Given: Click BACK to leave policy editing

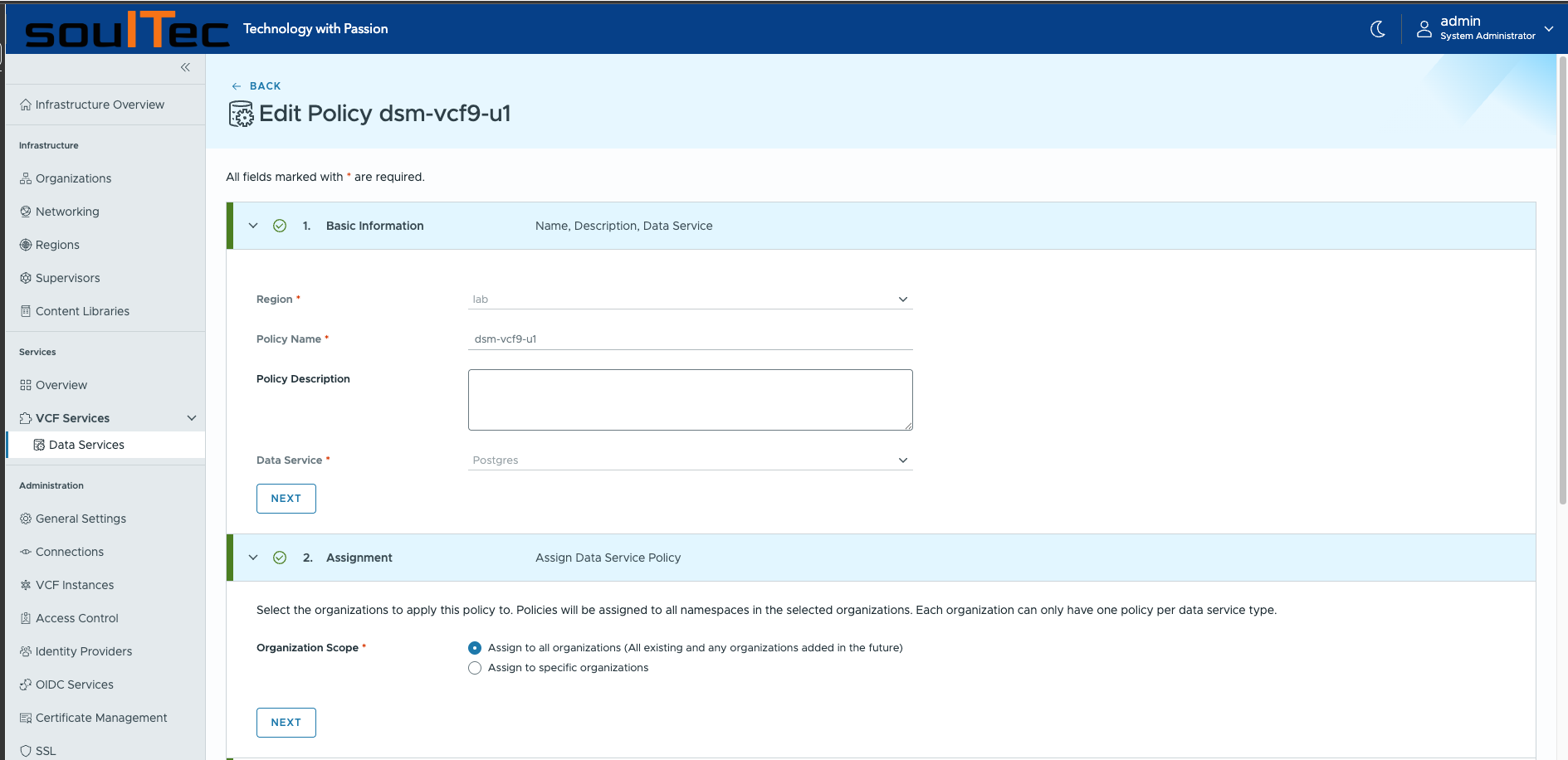Looking at the screenshot, I should pyautogui.click(x=256, y=85).
